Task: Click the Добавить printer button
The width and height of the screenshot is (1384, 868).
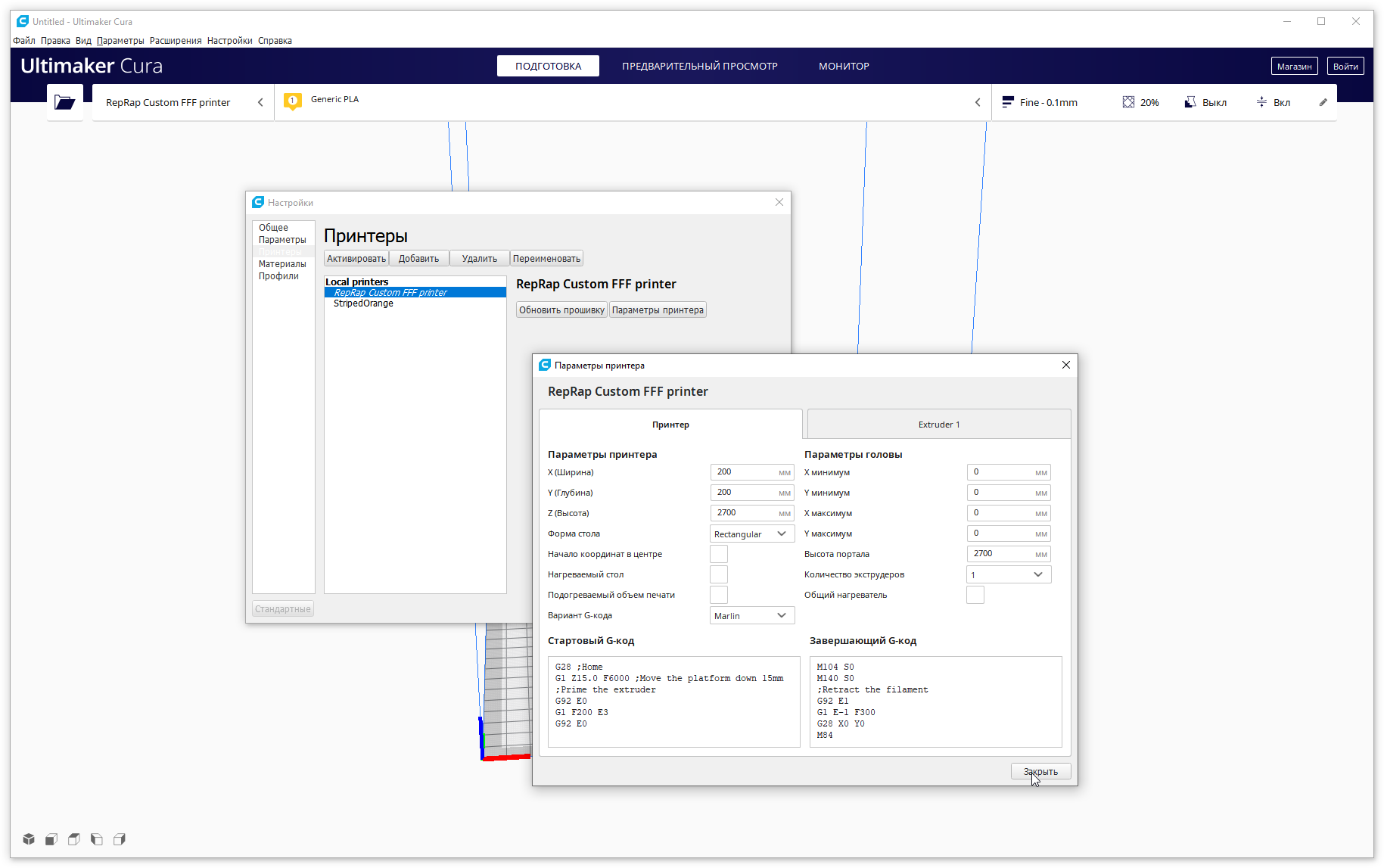Action: click(419, 258)
